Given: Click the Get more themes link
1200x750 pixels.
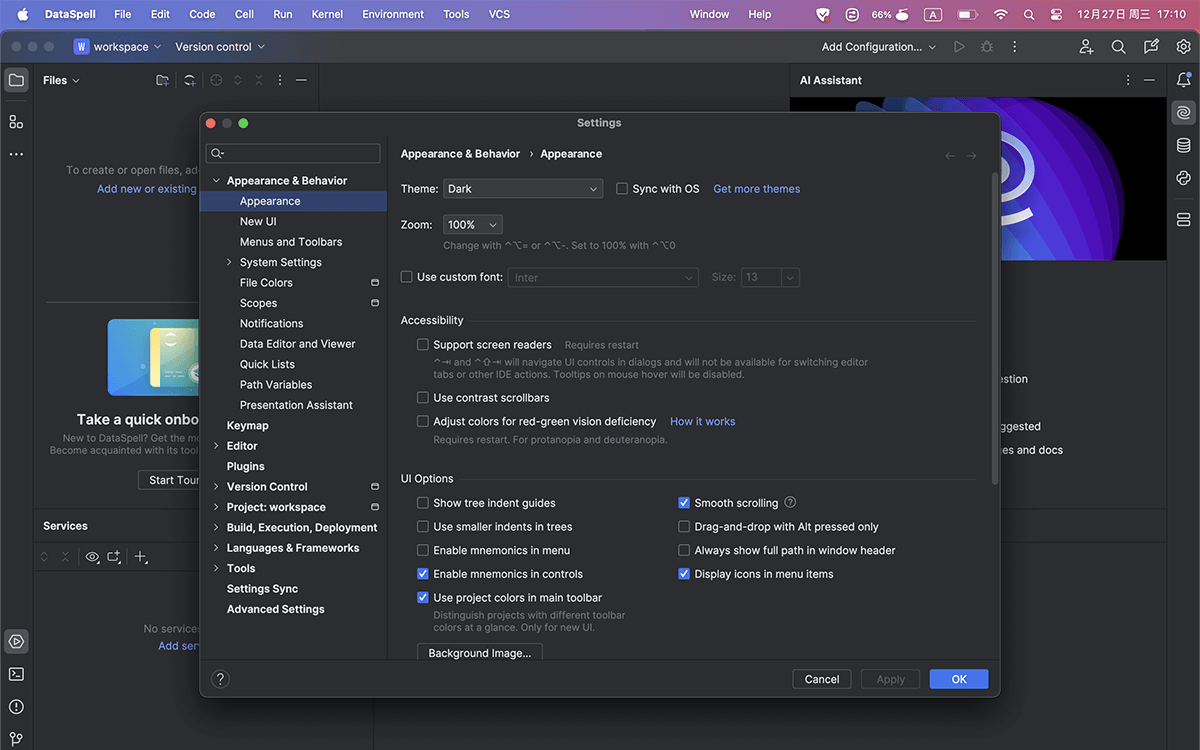Looking at the screenshot, I should pos(757,189).
